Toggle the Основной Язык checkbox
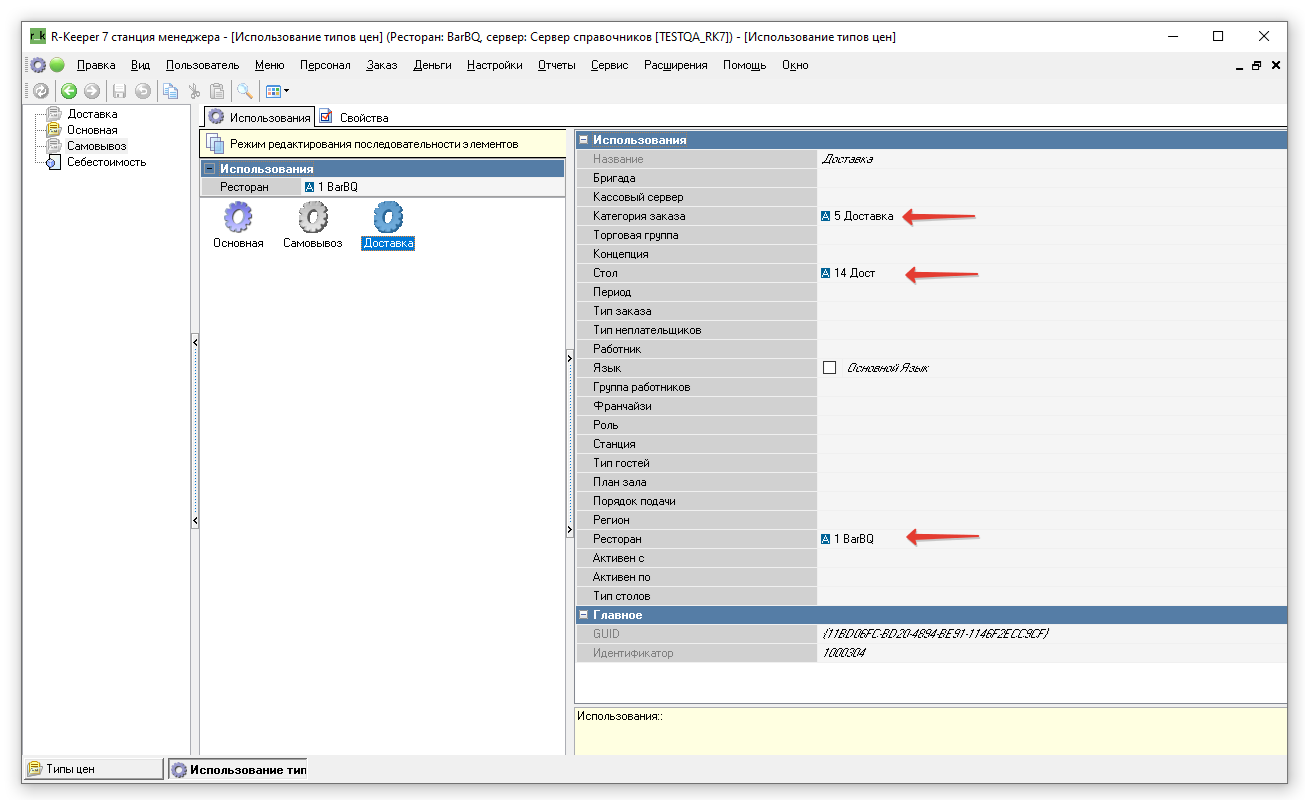Image resolution: width=1305 pixels, height=800 pixels. 829,368
